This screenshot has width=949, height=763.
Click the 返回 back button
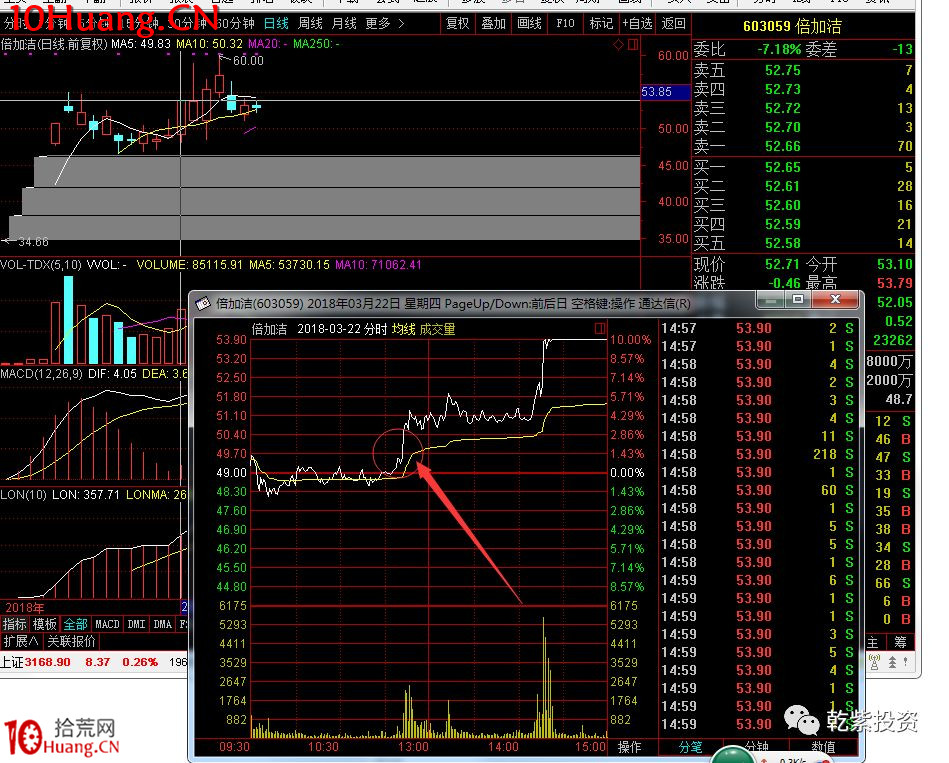point(674,24)
